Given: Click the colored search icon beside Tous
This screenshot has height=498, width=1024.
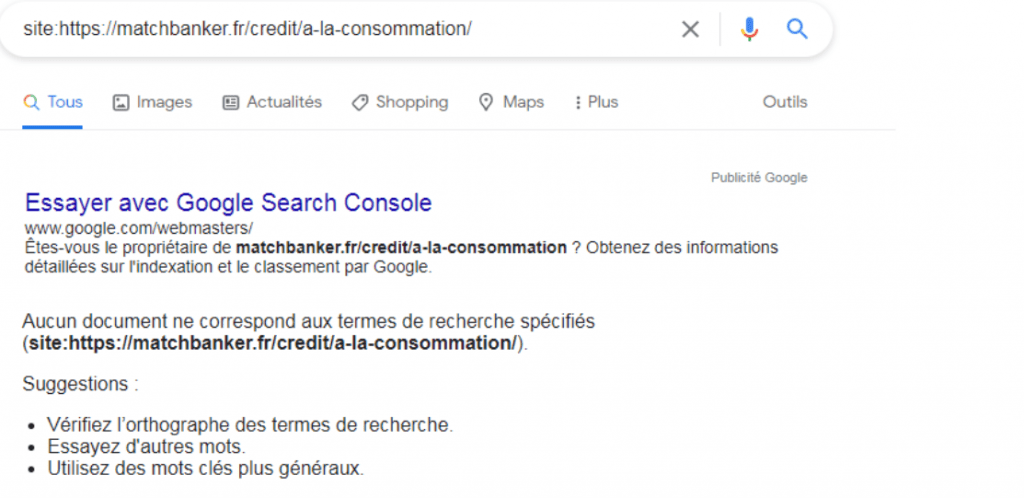Looking at the screenshot, I should coord(31,102).
